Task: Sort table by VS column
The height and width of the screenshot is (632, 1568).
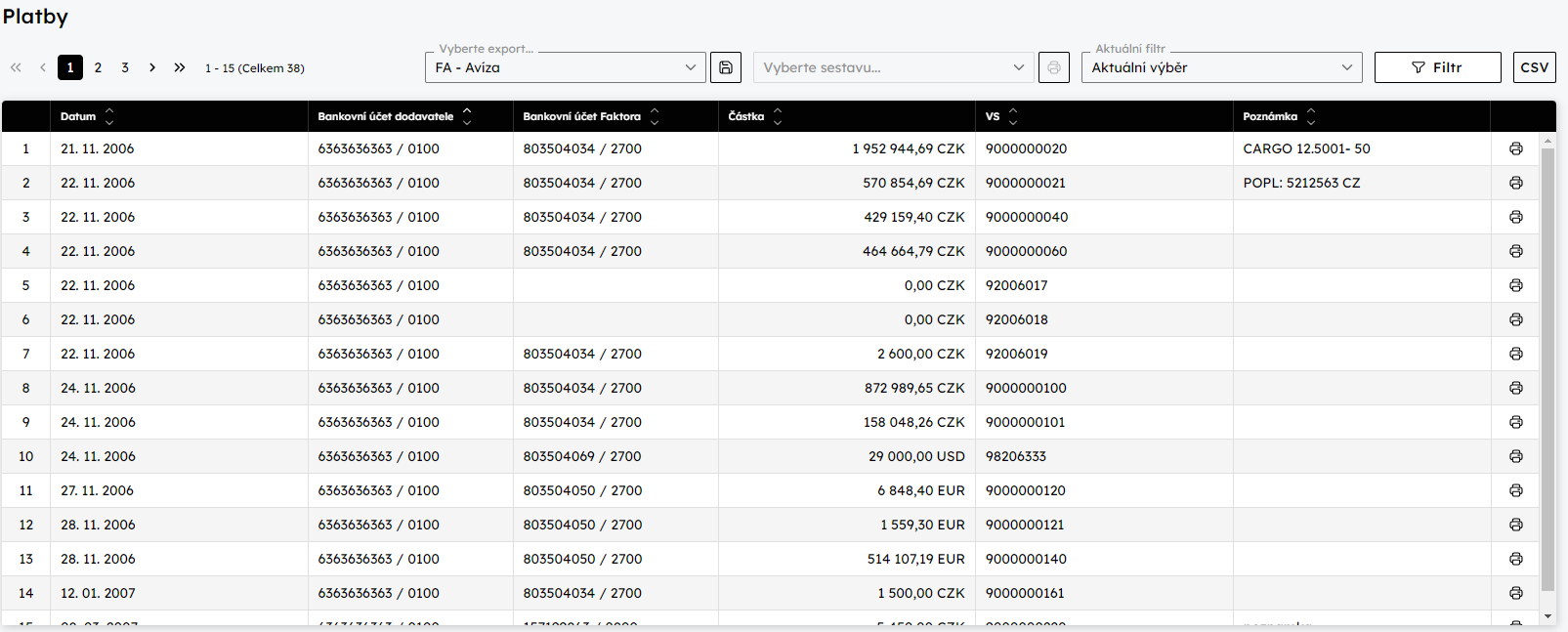Action: (x=1013, y=116)
